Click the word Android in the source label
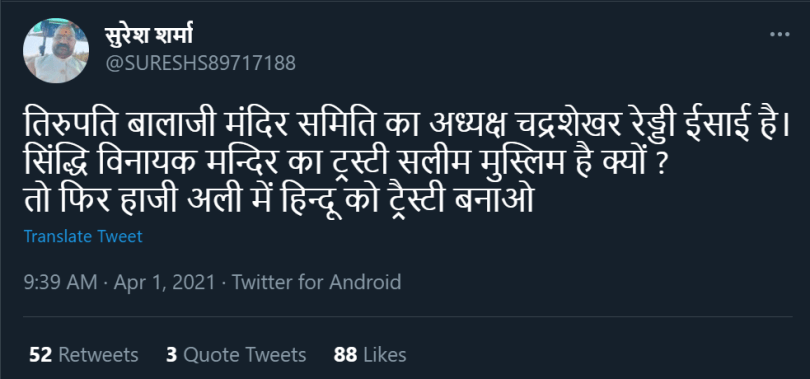 (365, 282)
